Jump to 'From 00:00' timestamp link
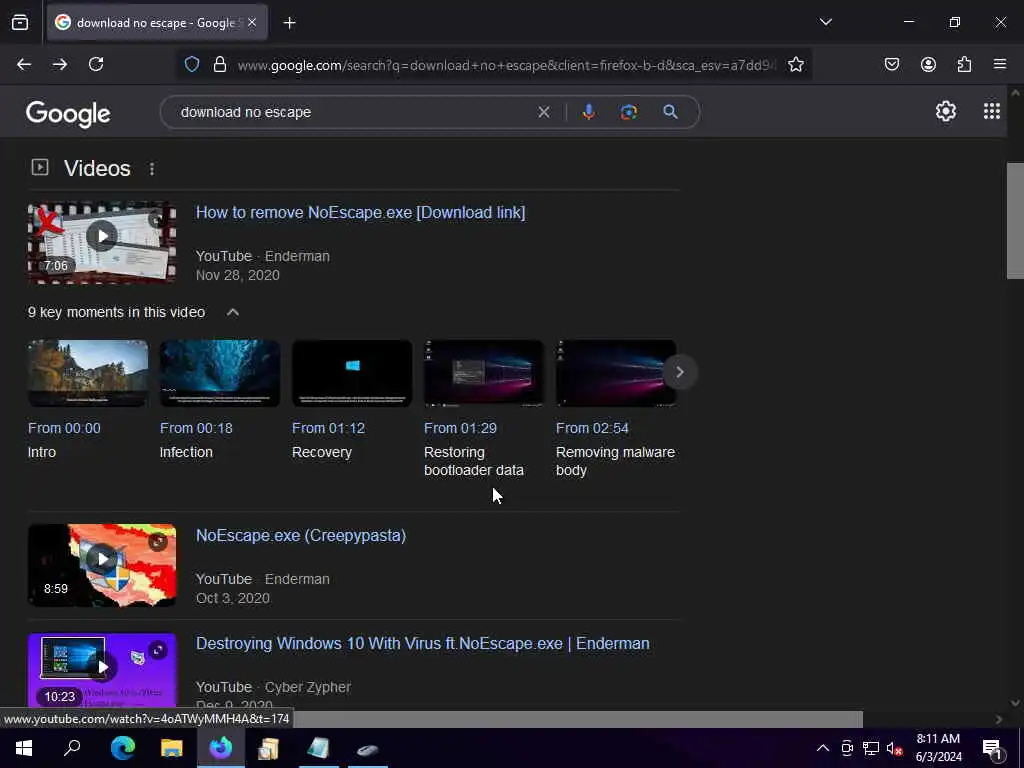1024x768 pixels. tap(64, 428)
